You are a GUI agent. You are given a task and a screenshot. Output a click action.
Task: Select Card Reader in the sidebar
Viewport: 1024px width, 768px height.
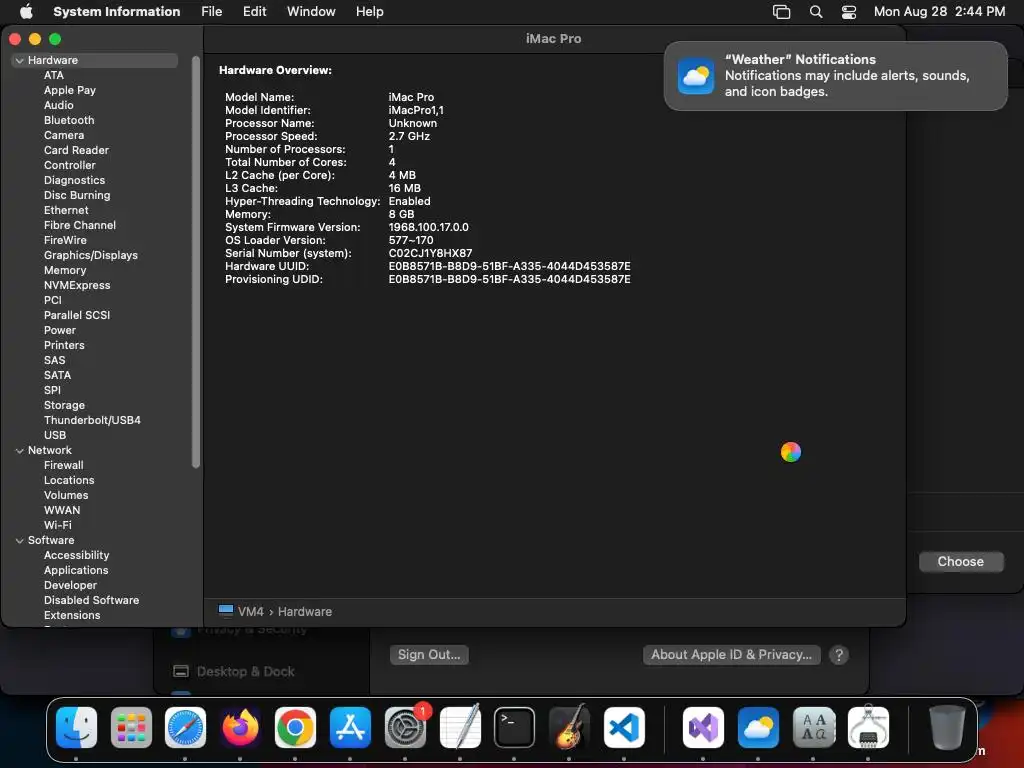[x=76, y=150]
